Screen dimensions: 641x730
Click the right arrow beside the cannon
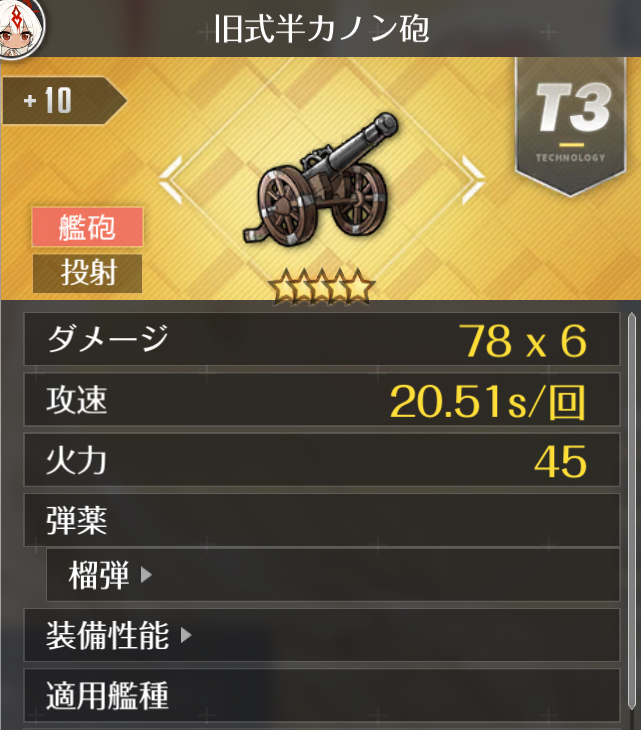click(473, 180)
